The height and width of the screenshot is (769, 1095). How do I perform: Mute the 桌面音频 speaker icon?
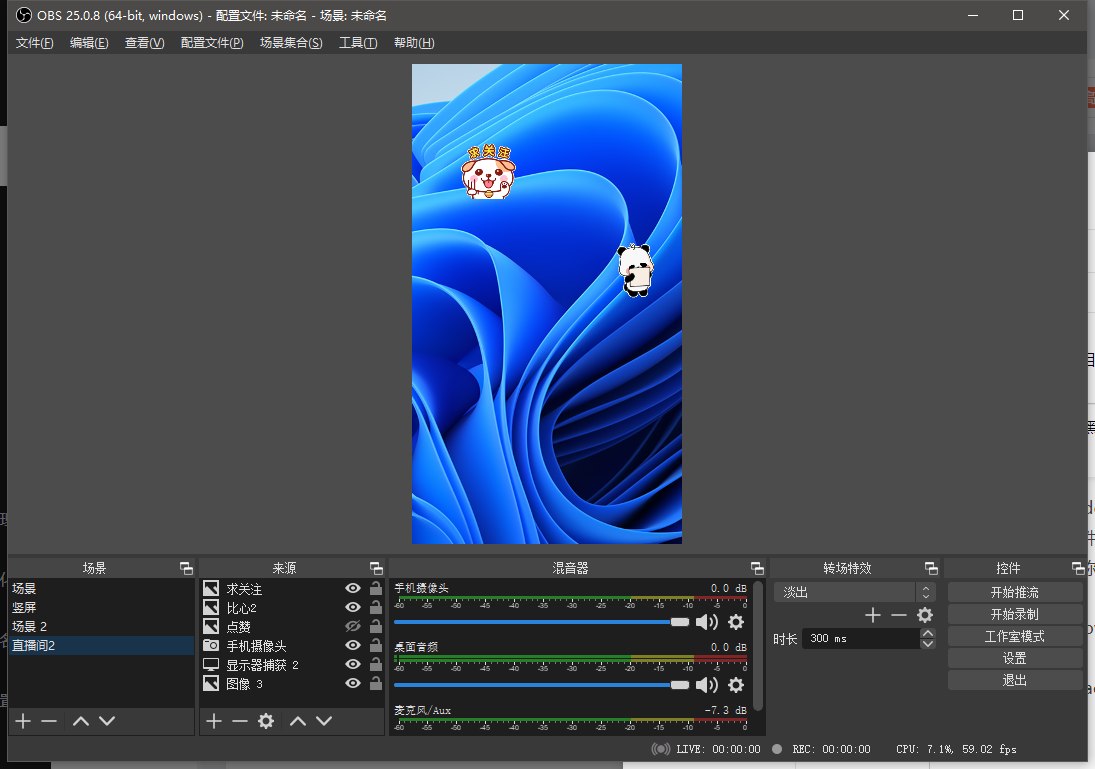(707, 684)
